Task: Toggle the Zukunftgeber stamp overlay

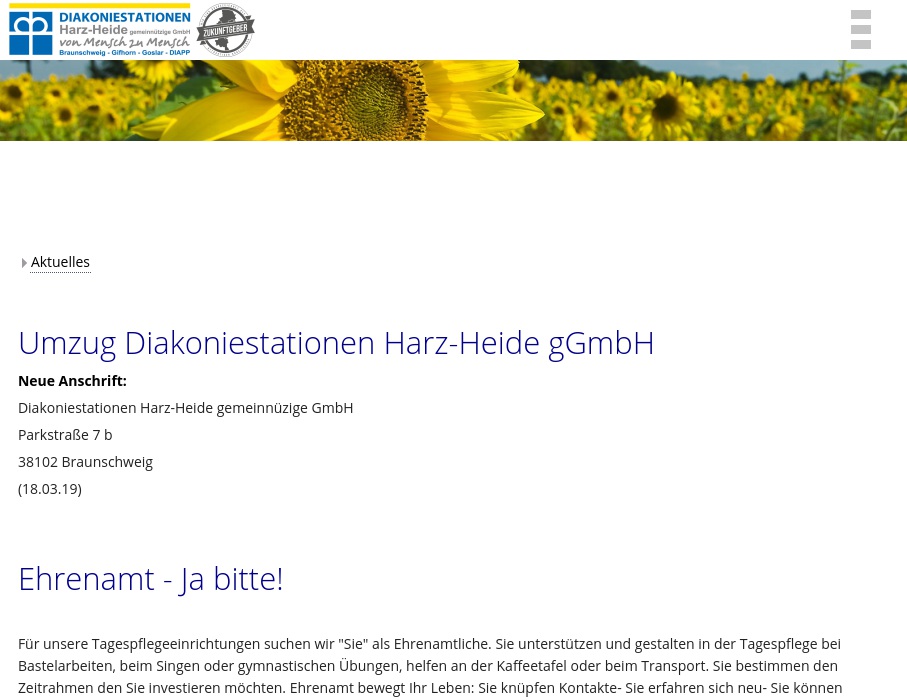Action: 225,30
